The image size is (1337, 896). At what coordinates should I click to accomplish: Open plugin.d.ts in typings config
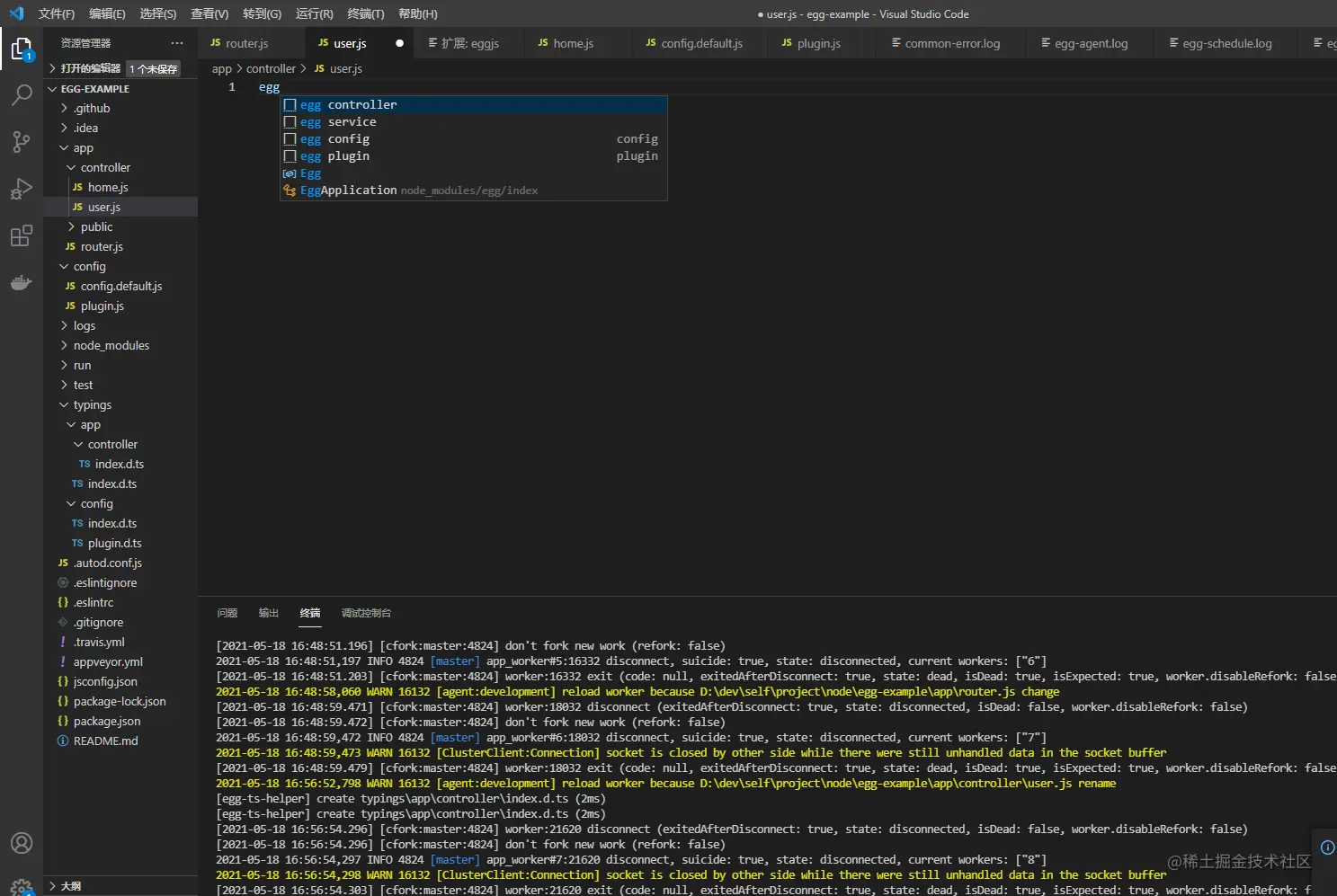click(121, 543)
